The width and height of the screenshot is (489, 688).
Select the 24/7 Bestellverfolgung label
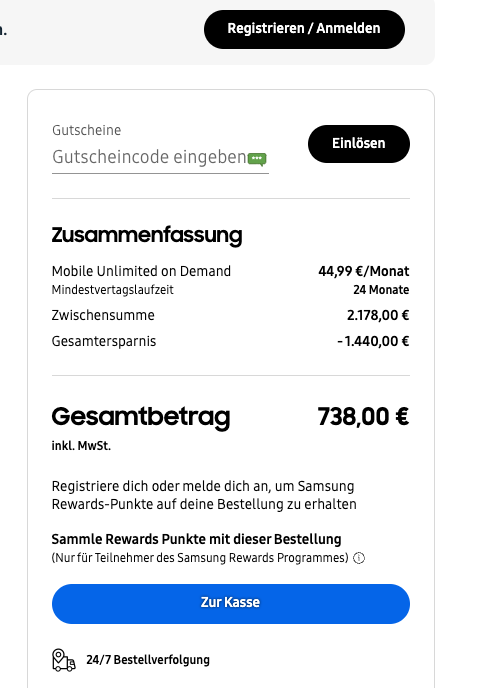coord(148,660)
